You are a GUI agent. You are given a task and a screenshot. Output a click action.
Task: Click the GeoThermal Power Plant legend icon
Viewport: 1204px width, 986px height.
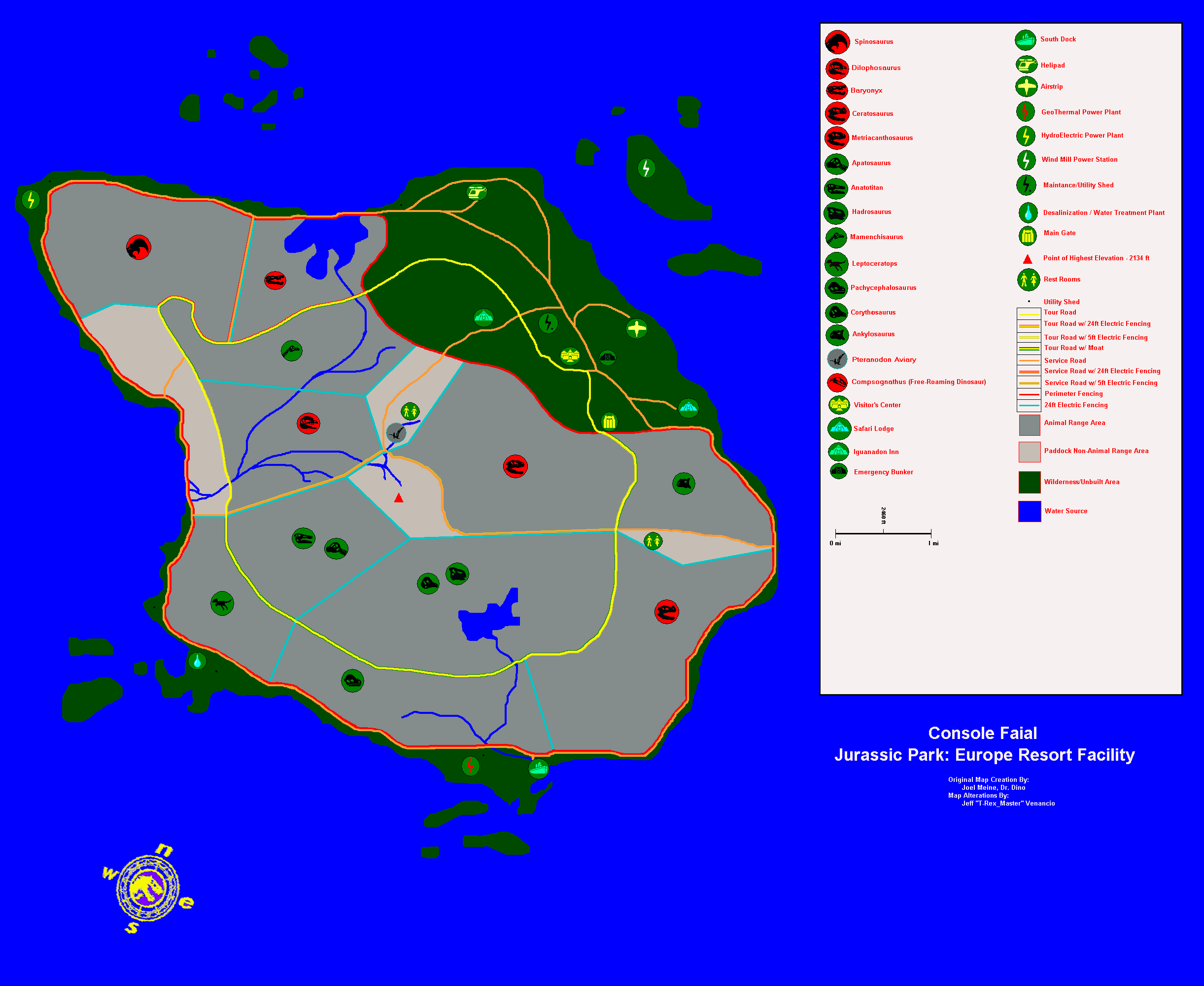(x=1025, y=111)
